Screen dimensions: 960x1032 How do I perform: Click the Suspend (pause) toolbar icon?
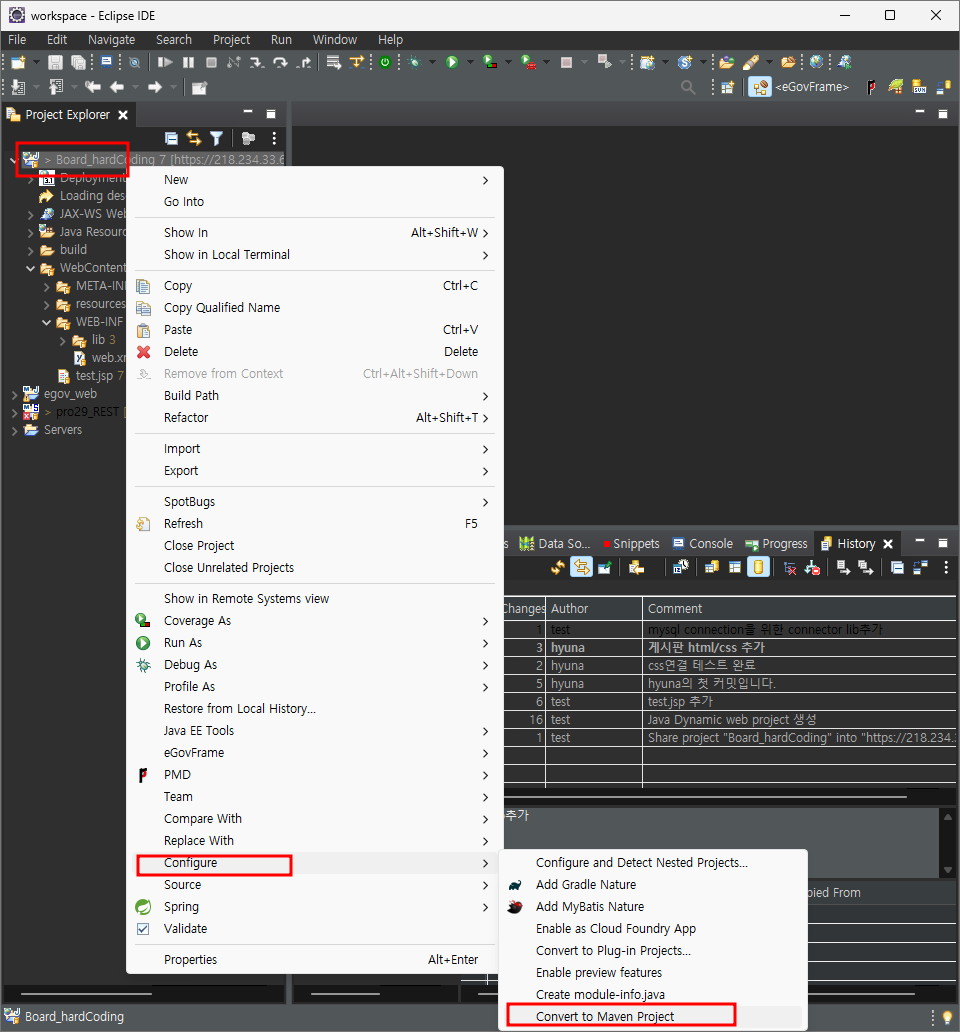tap(188, 63)
